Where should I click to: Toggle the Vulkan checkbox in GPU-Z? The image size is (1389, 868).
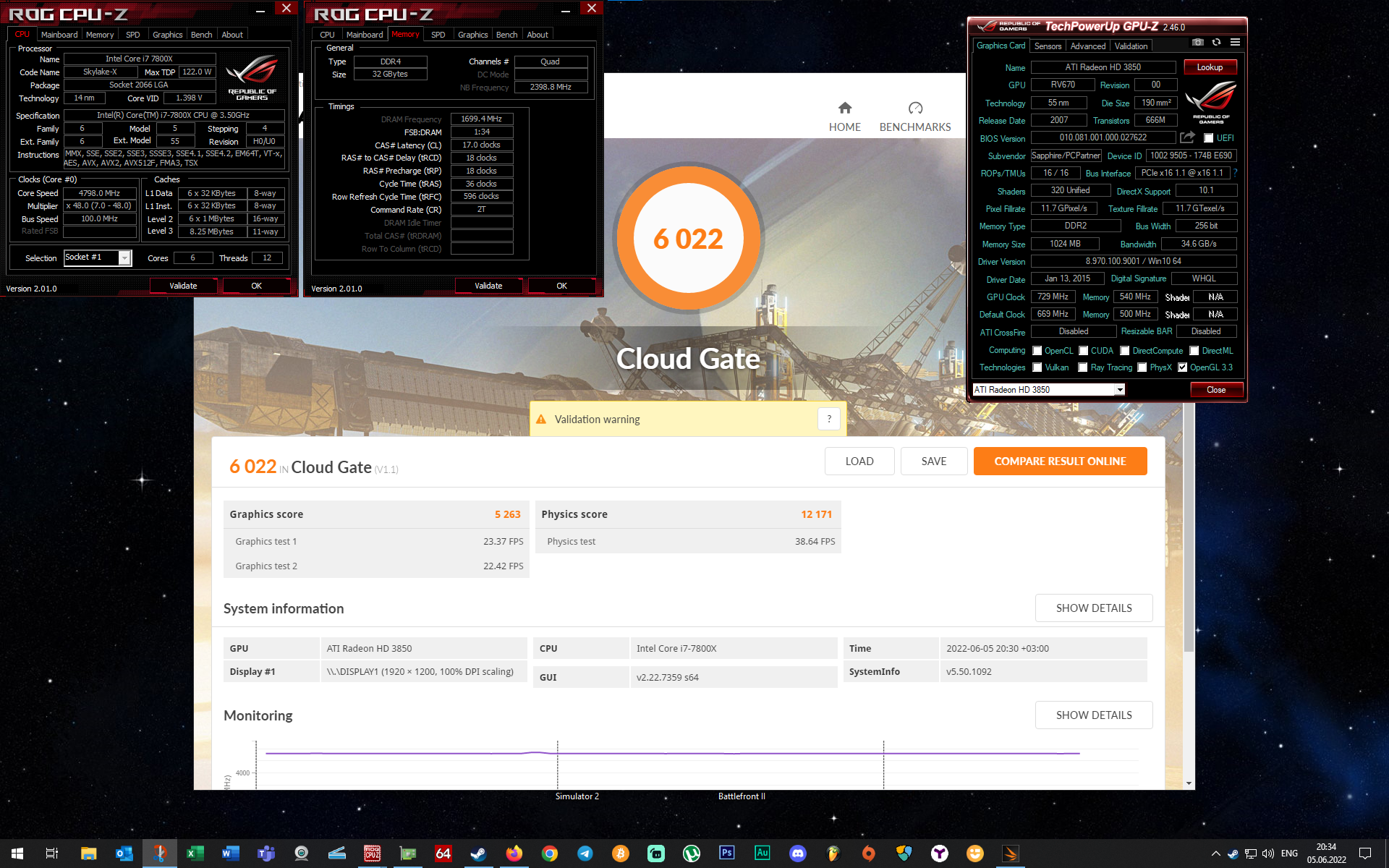1037,367
